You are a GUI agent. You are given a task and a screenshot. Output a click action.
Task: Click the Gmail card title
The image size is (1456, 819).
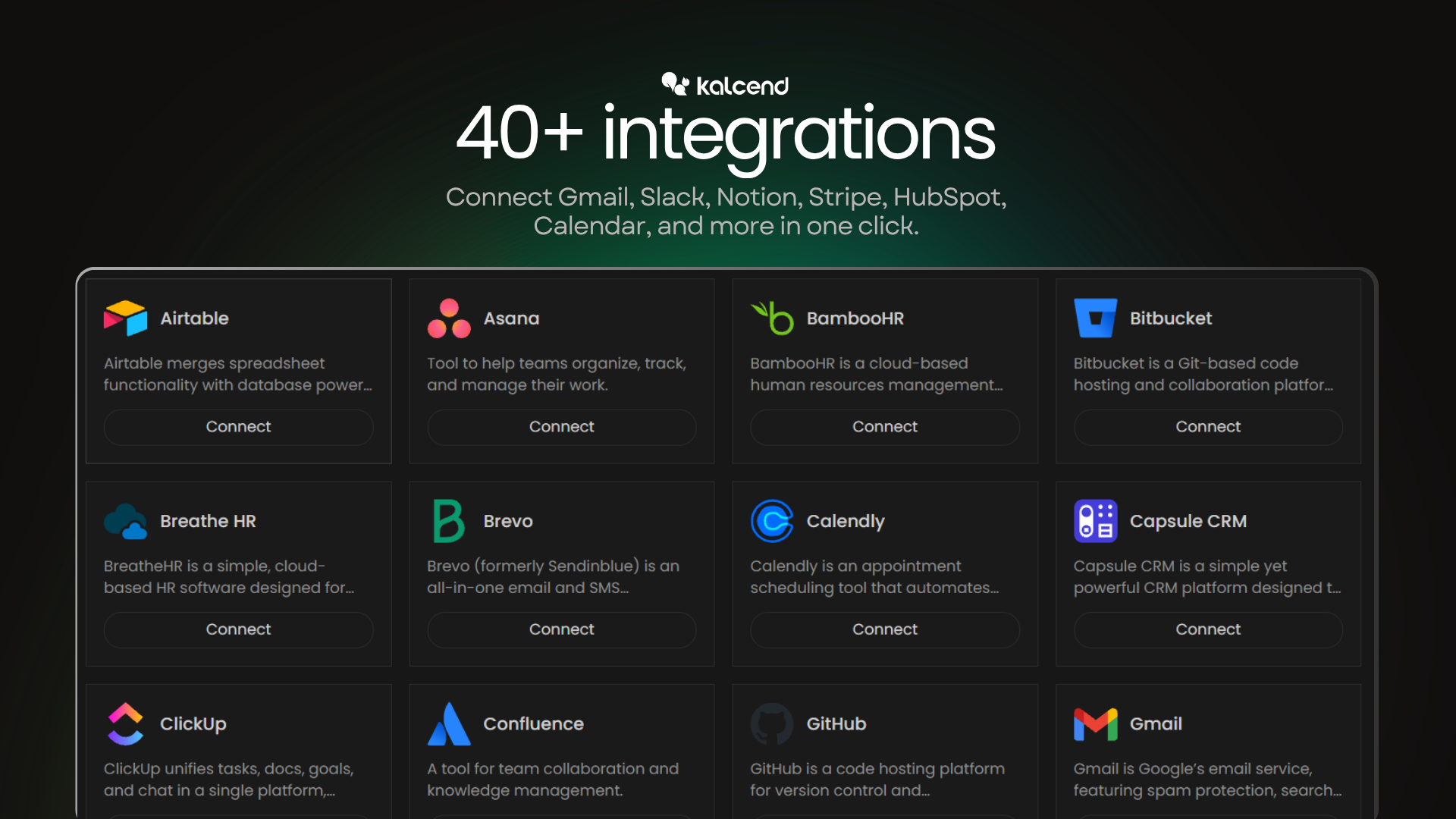[1156, 723]
